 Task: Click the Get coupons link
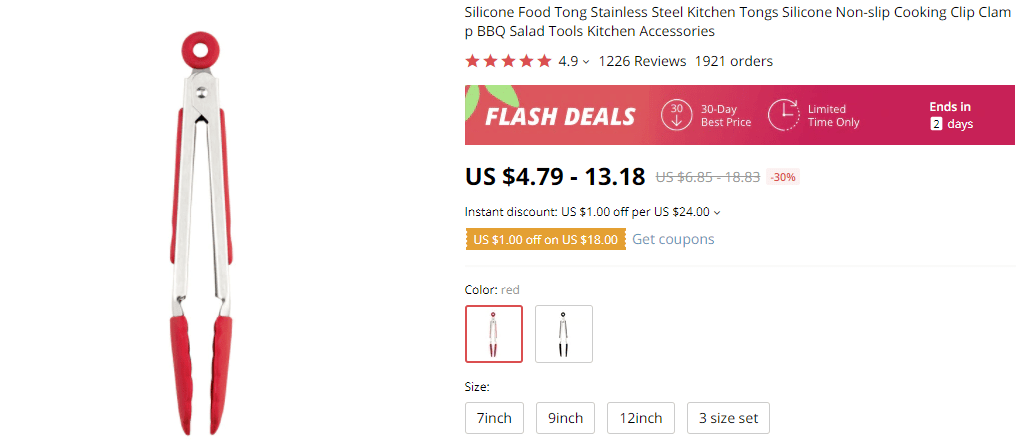pyautogui.click(x=673, y=239)
